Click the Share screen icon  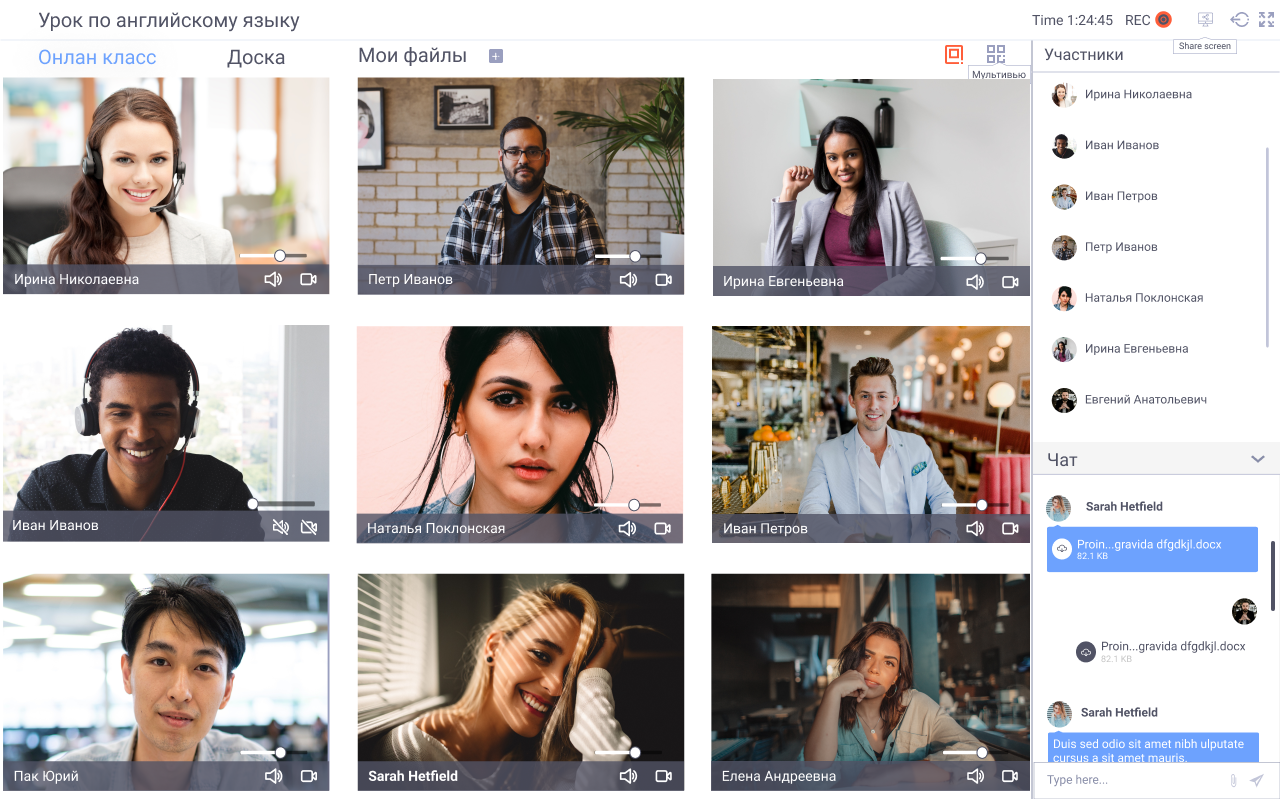click(x=1205, y=20)
